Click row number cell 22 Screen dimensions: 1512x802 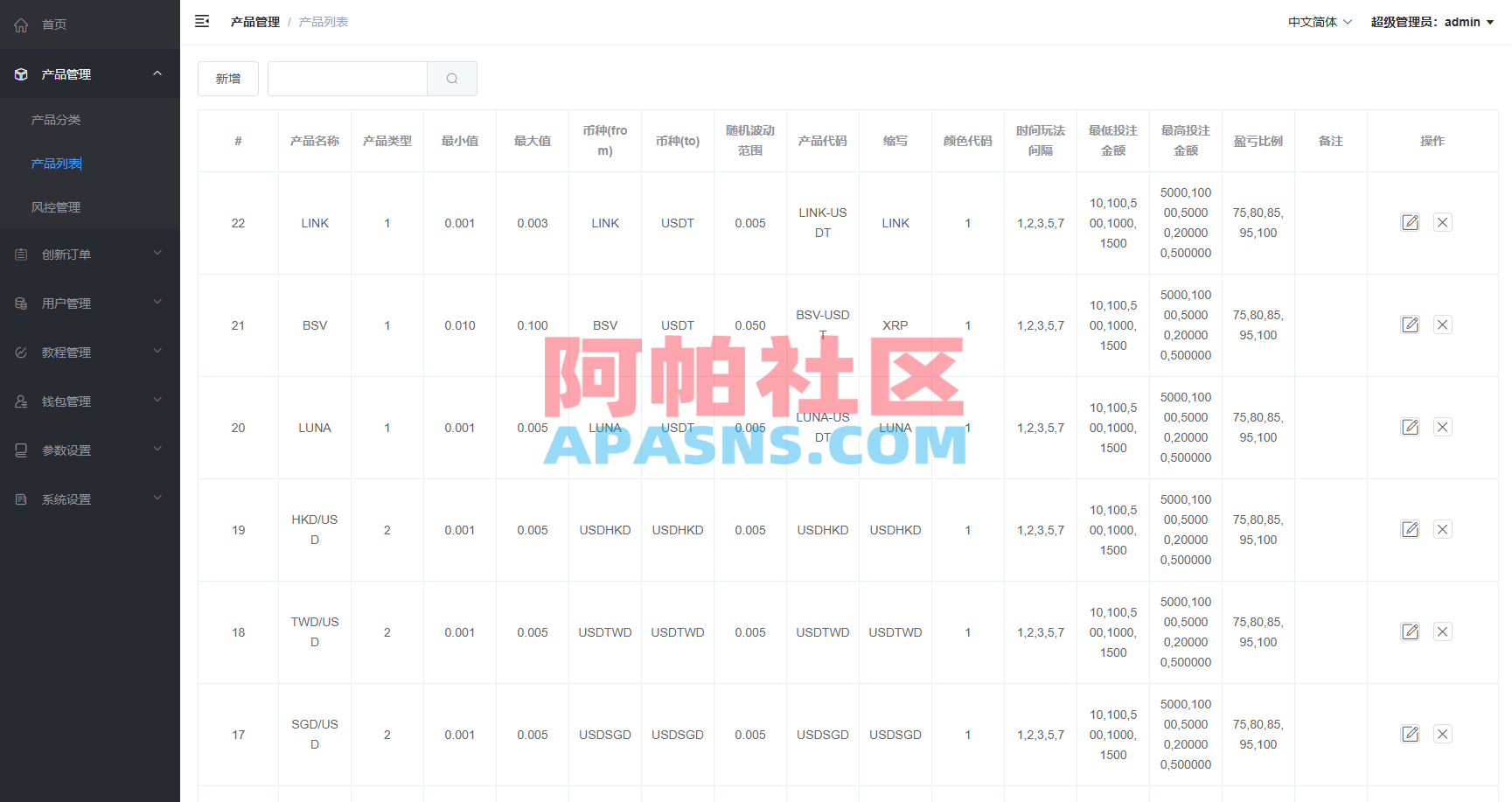(238, 223)
